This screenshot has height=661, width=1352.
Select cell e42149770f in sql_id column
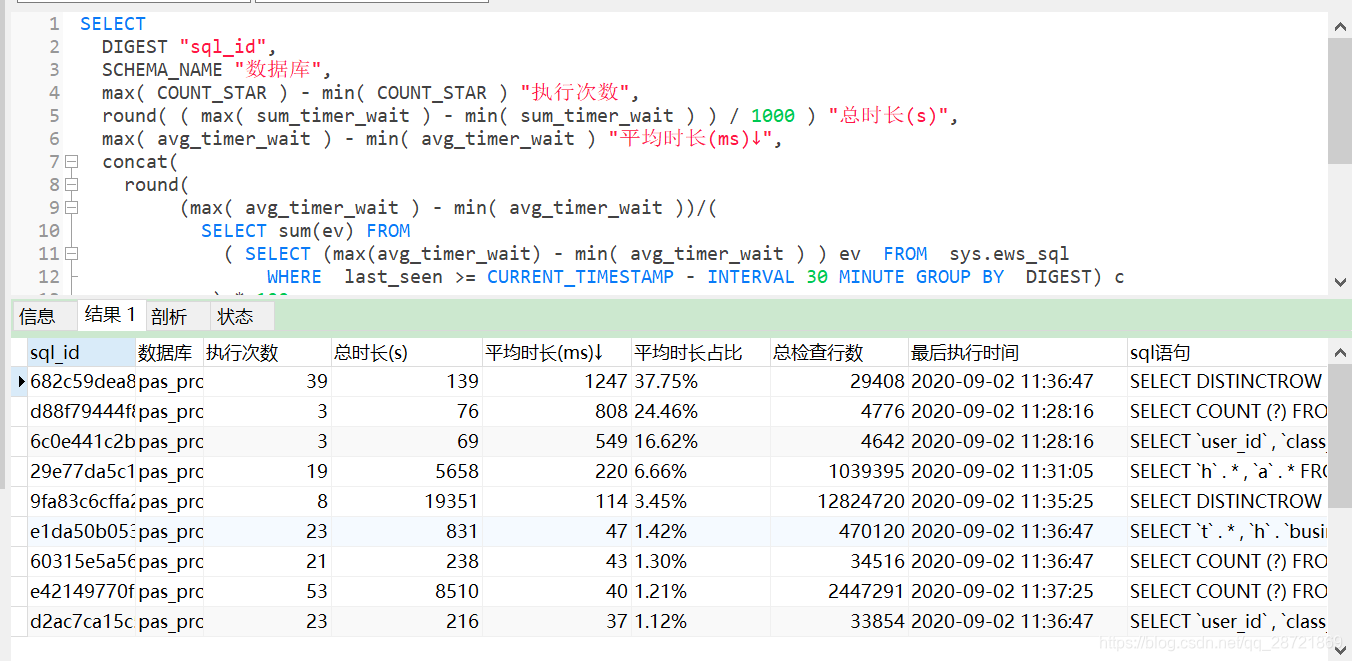[x=83, y=591]
